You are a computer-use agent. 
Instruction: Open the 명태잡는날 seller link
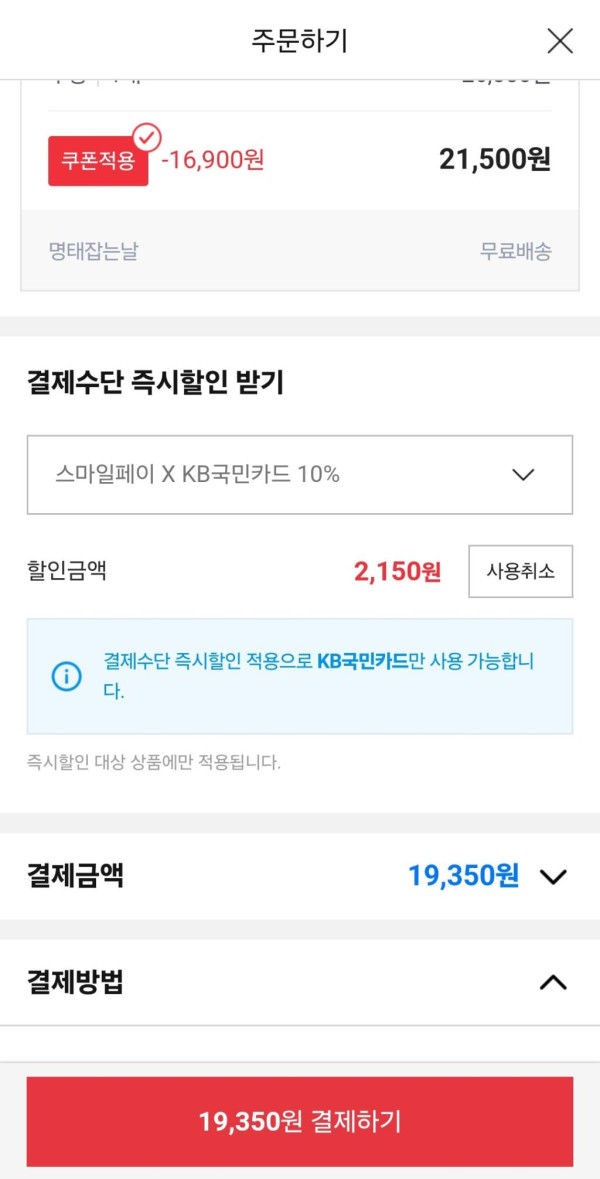pos(93,251)
